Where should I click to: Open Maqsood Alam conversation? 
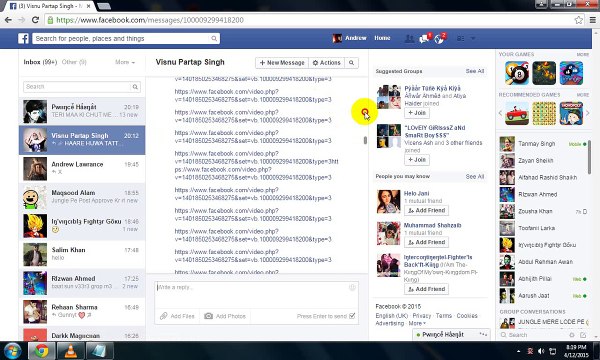coord(82,197)
